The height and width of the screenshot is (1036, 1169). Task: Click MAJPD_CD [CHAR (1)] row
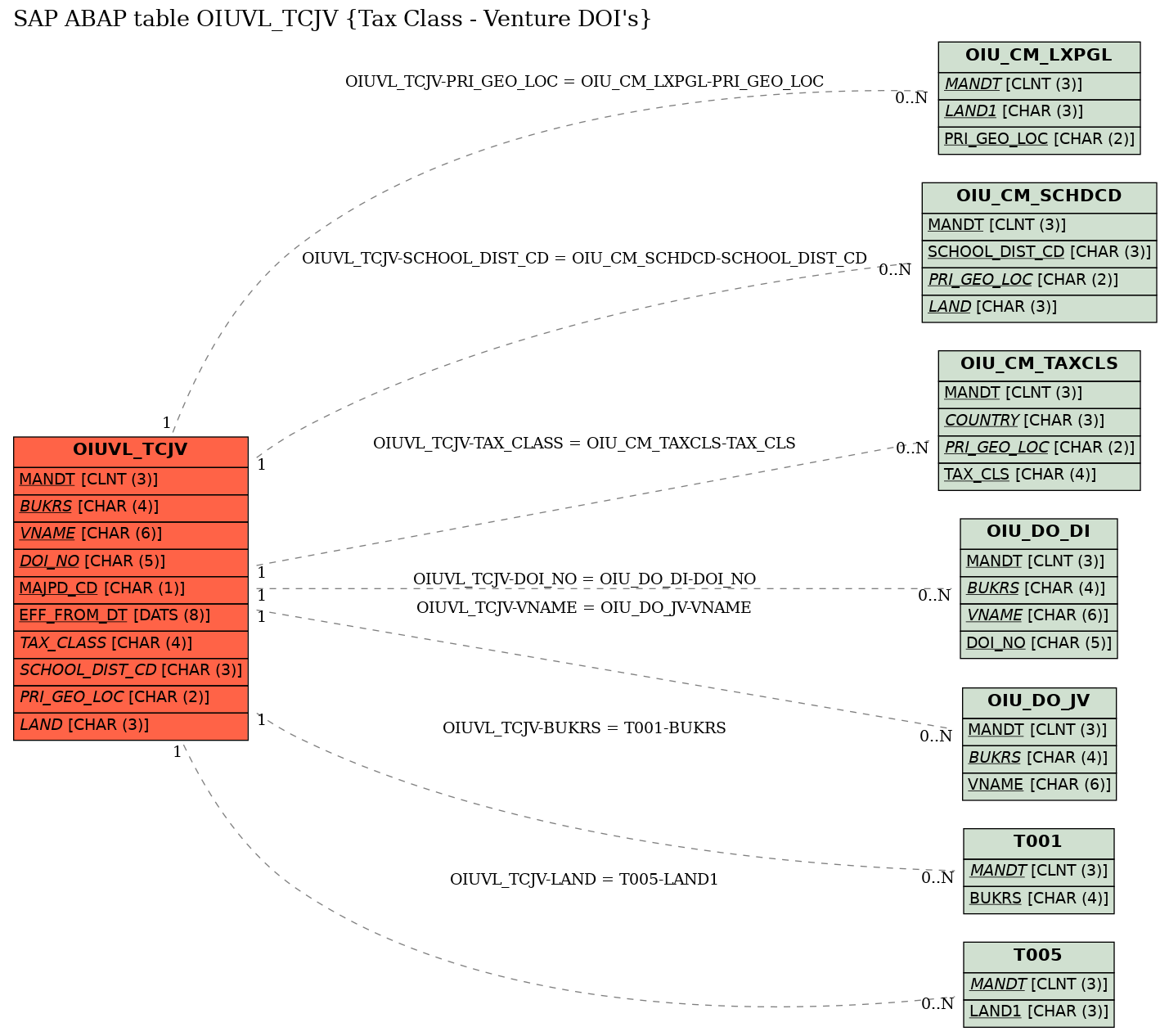131,589
